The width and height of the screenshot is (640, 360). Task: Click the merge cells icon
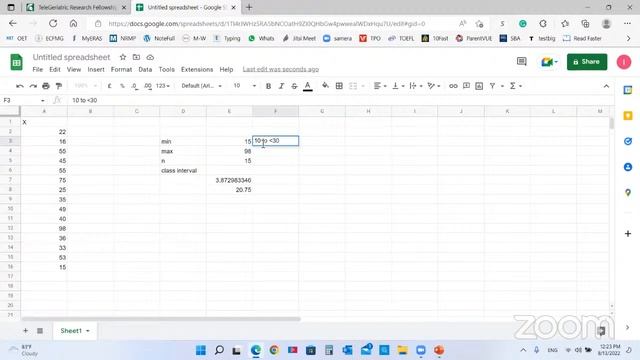pos(353,86)
